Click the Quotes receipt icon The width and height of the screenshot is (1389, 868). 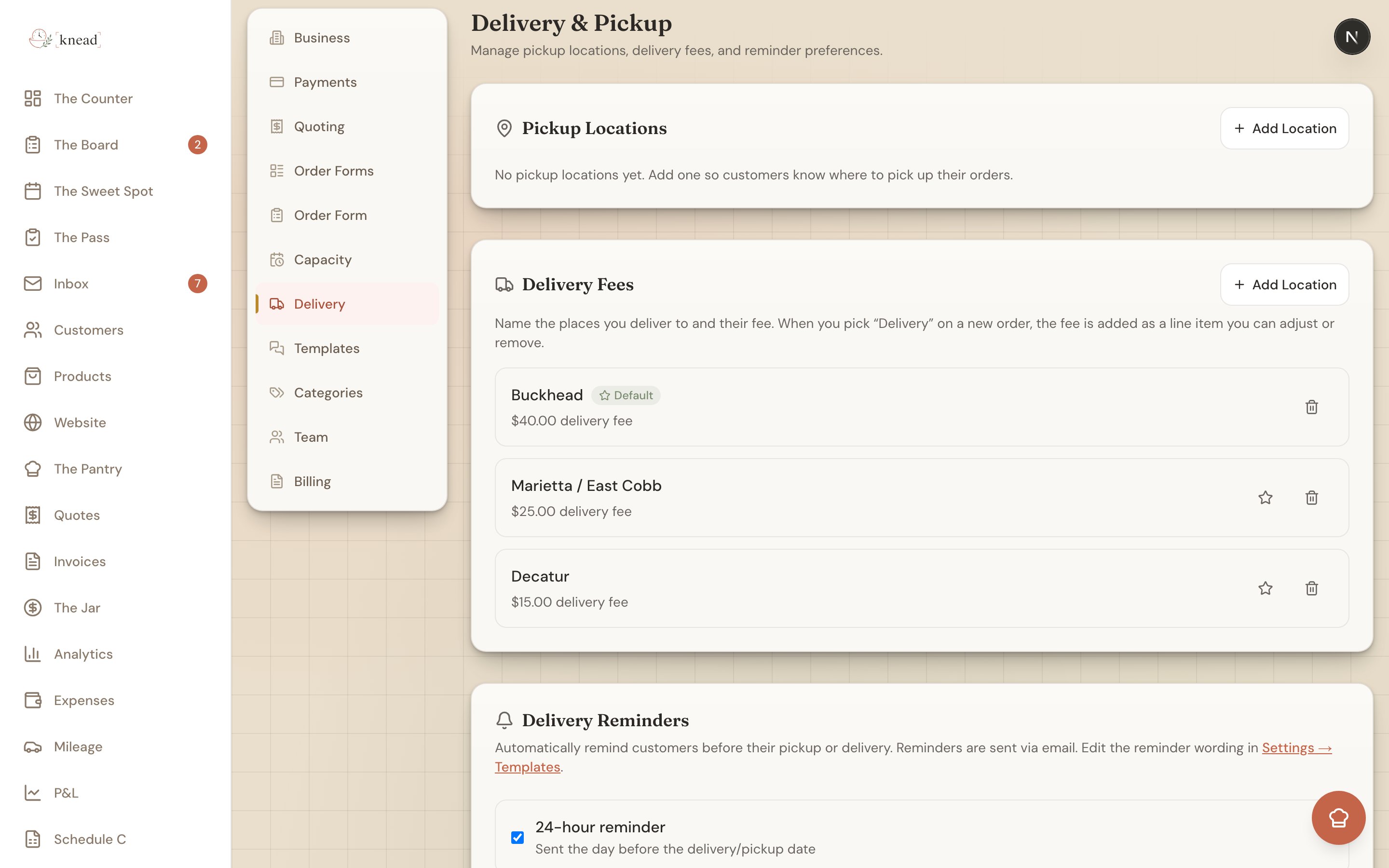(33, 515)
